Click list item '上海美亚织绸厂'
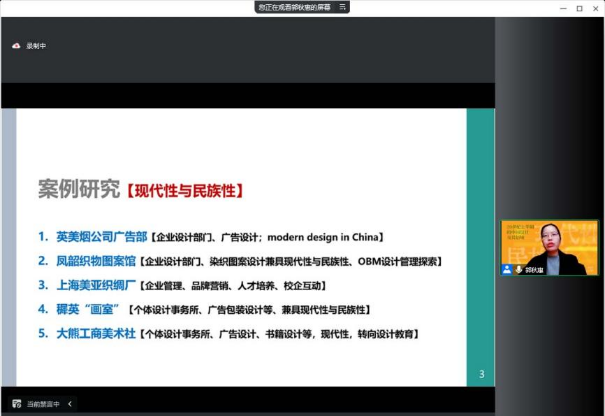This screenshot has height=416, width=605. coord(96,285)
